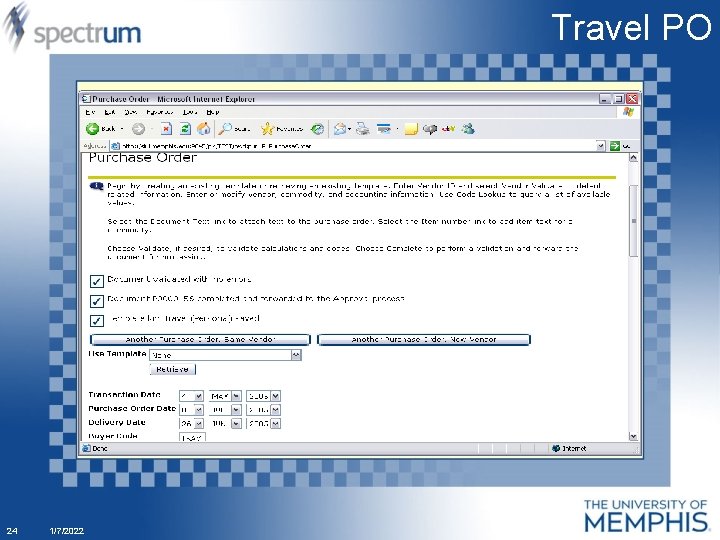The height and width of the screenshot is (540, 720).
Task: Click the 'Use Template' label
Action: click(x=117, y=354)
